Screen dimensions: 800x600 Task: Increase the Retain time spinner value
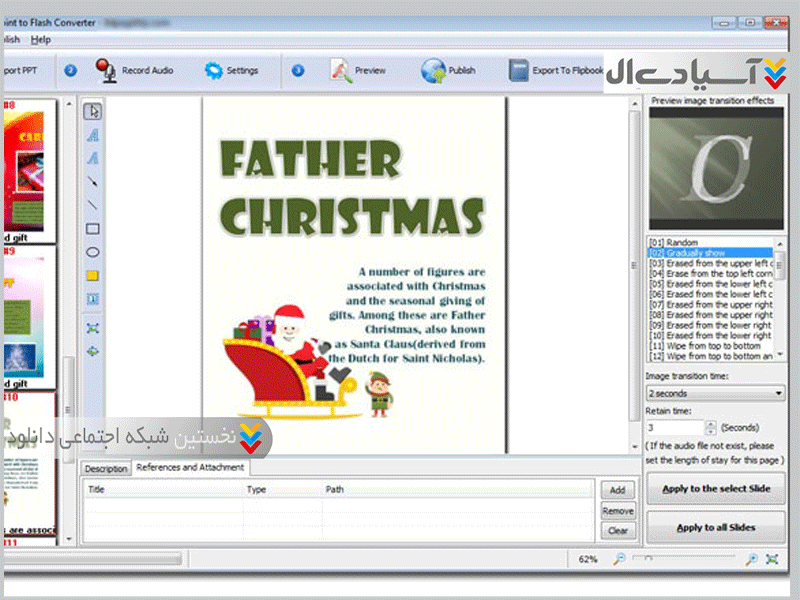pos(711,423)
